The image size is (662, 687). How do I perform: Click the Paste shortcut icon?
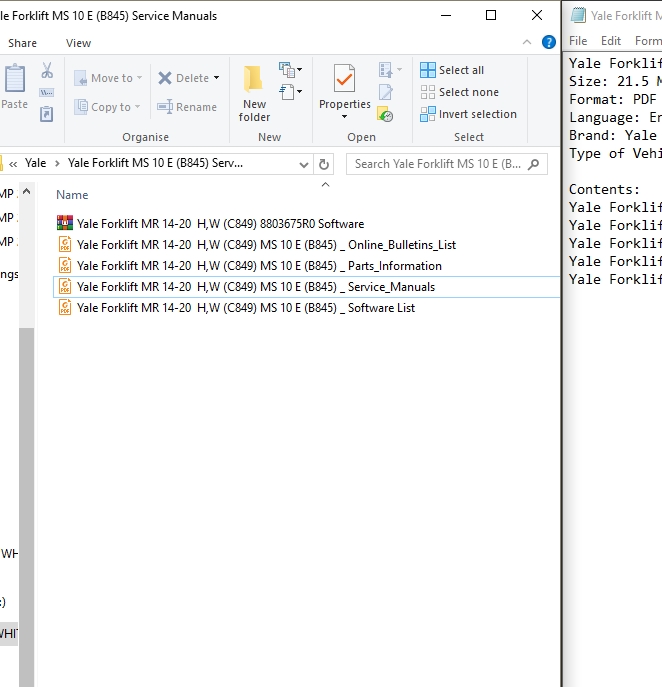tap(46, 114)
